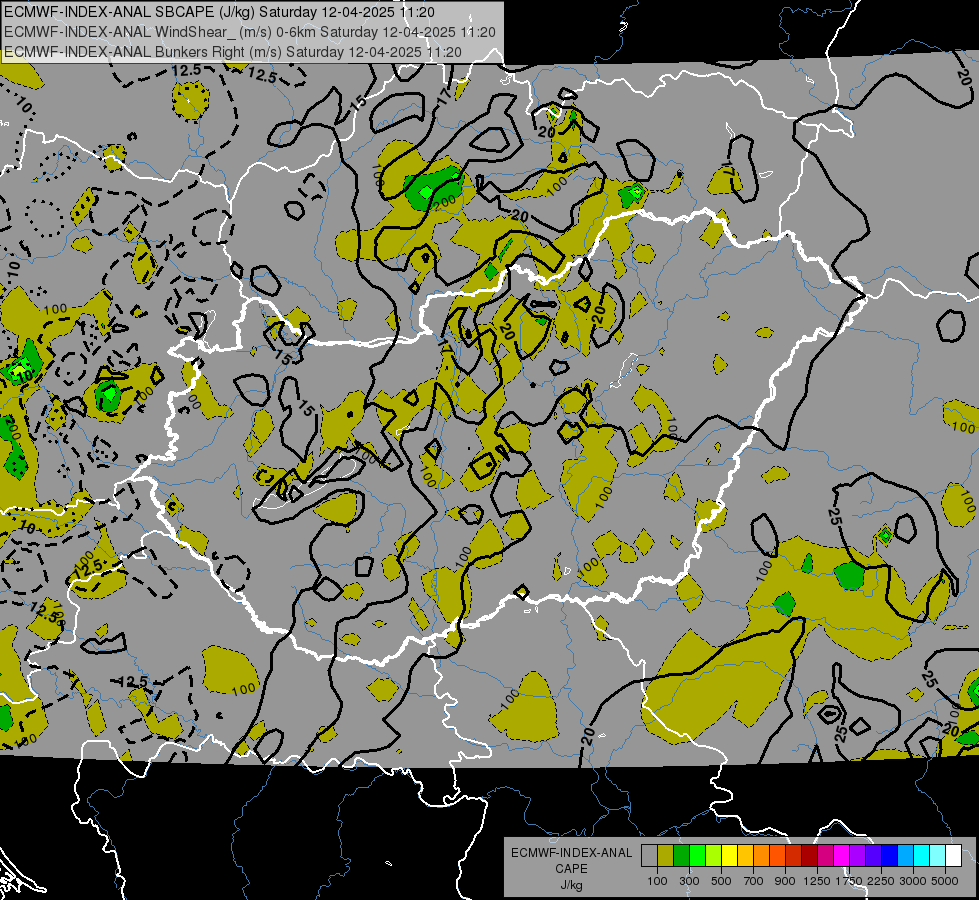Click the J/kg unit label in legend
979x900 pixels.
pos(571,885)
